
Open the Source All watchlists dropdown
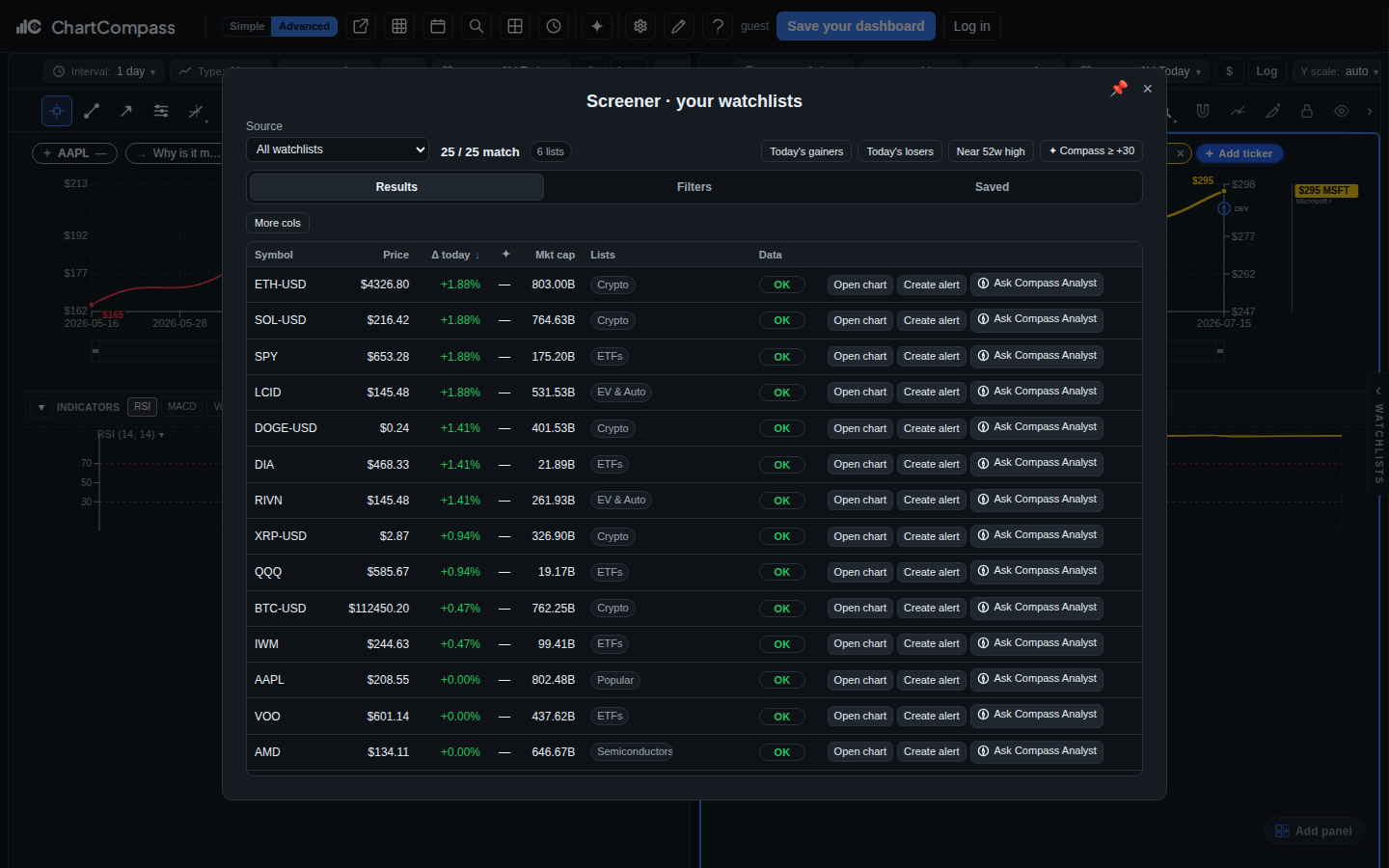(338, 149)
